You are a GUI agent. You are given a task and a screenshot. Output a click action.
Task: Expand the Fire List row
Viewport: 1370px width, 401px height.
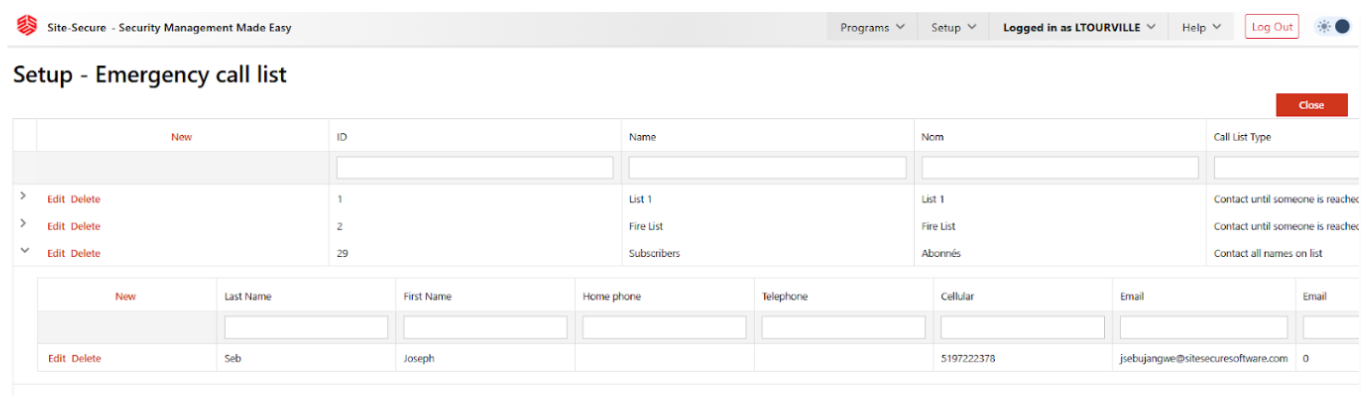point(23,225)
